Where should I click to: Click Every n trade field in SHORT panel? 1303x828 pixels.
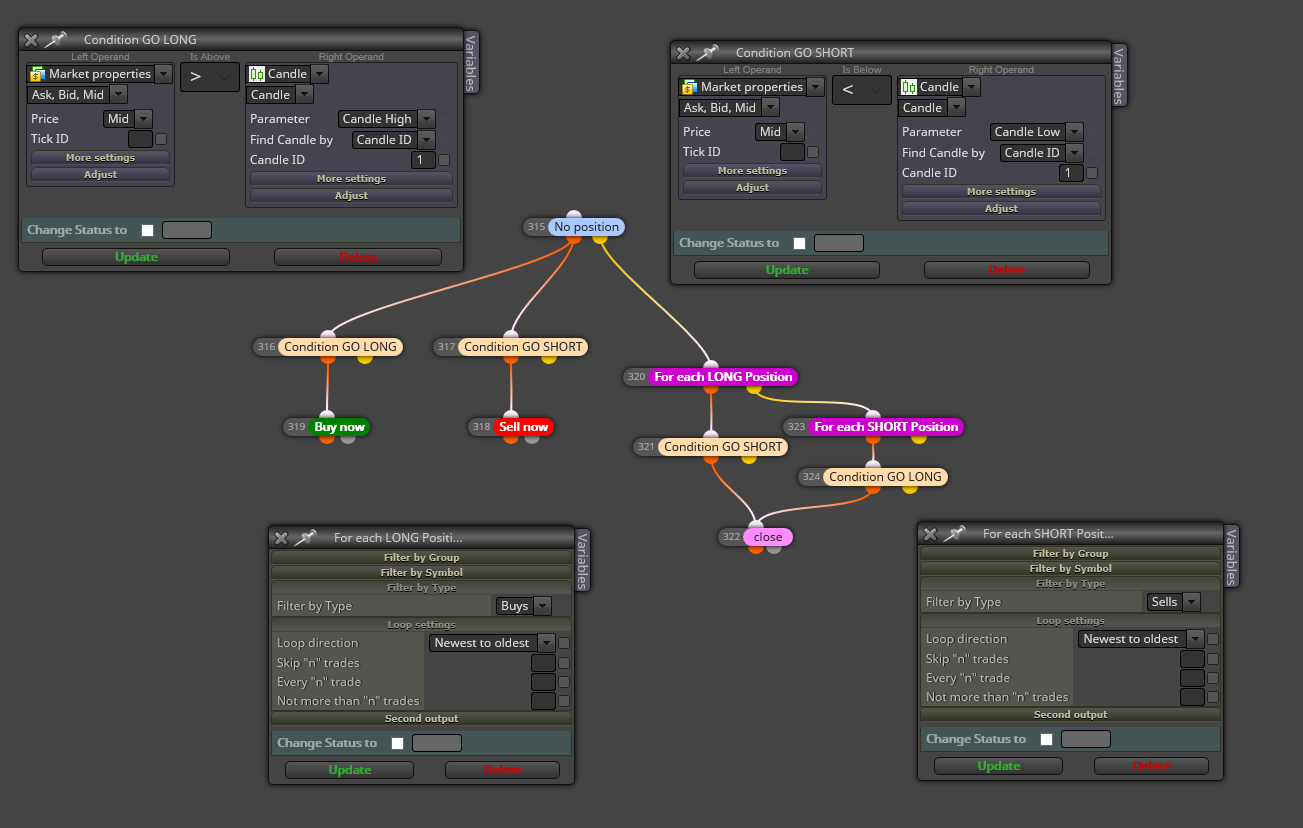(1192, 678)
